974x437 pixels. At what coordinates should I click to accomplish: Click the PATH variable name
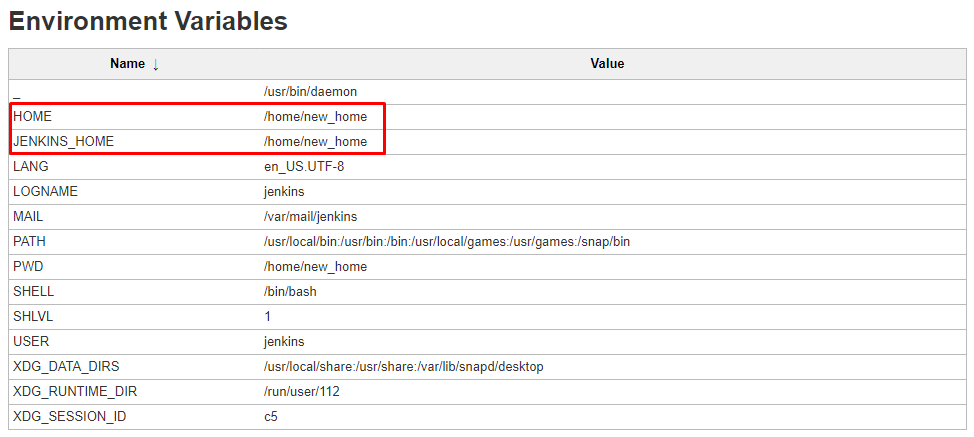(30, 242)
